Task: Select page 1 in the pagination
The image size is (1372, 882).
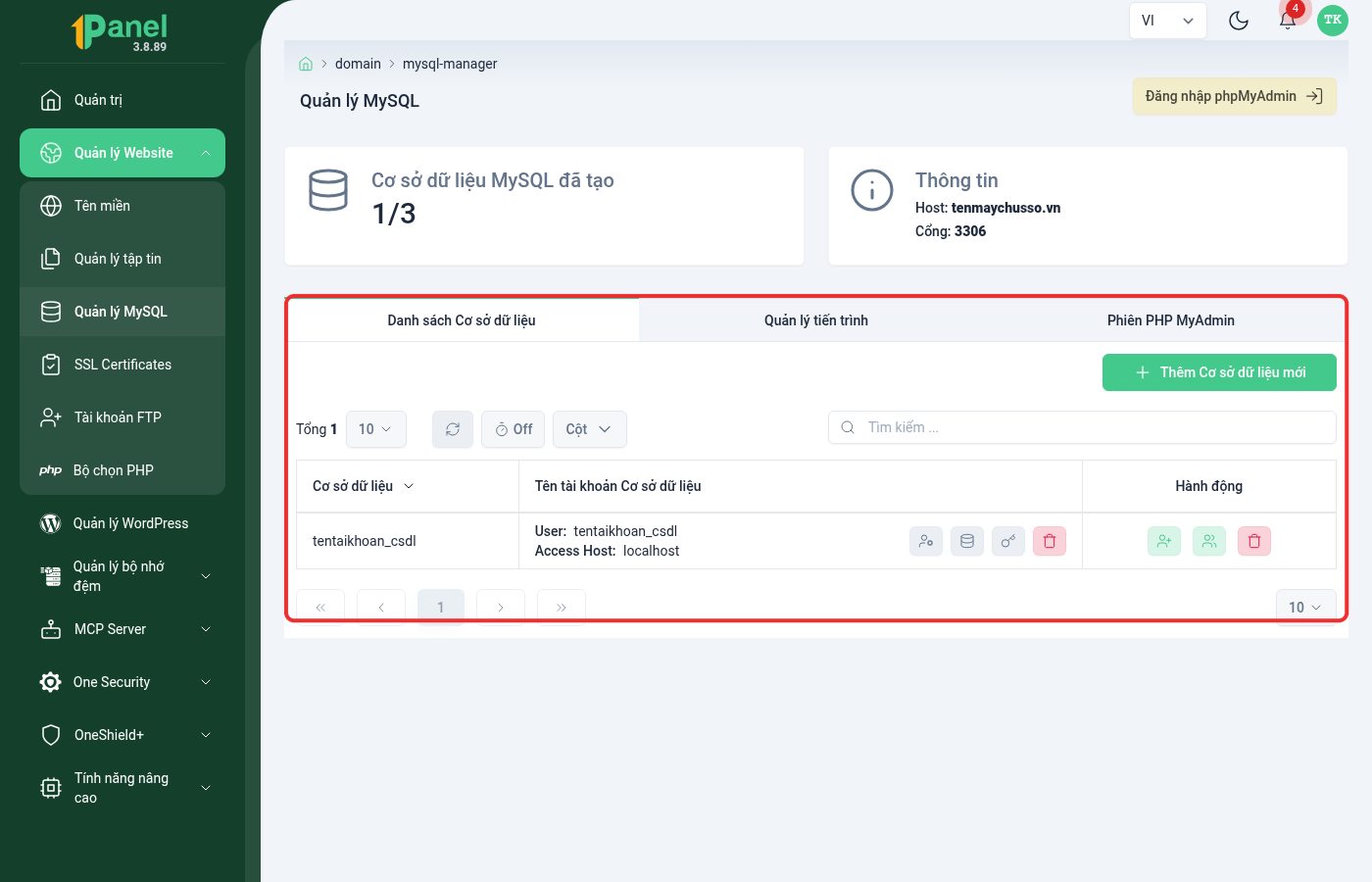Action: (441, 608)
